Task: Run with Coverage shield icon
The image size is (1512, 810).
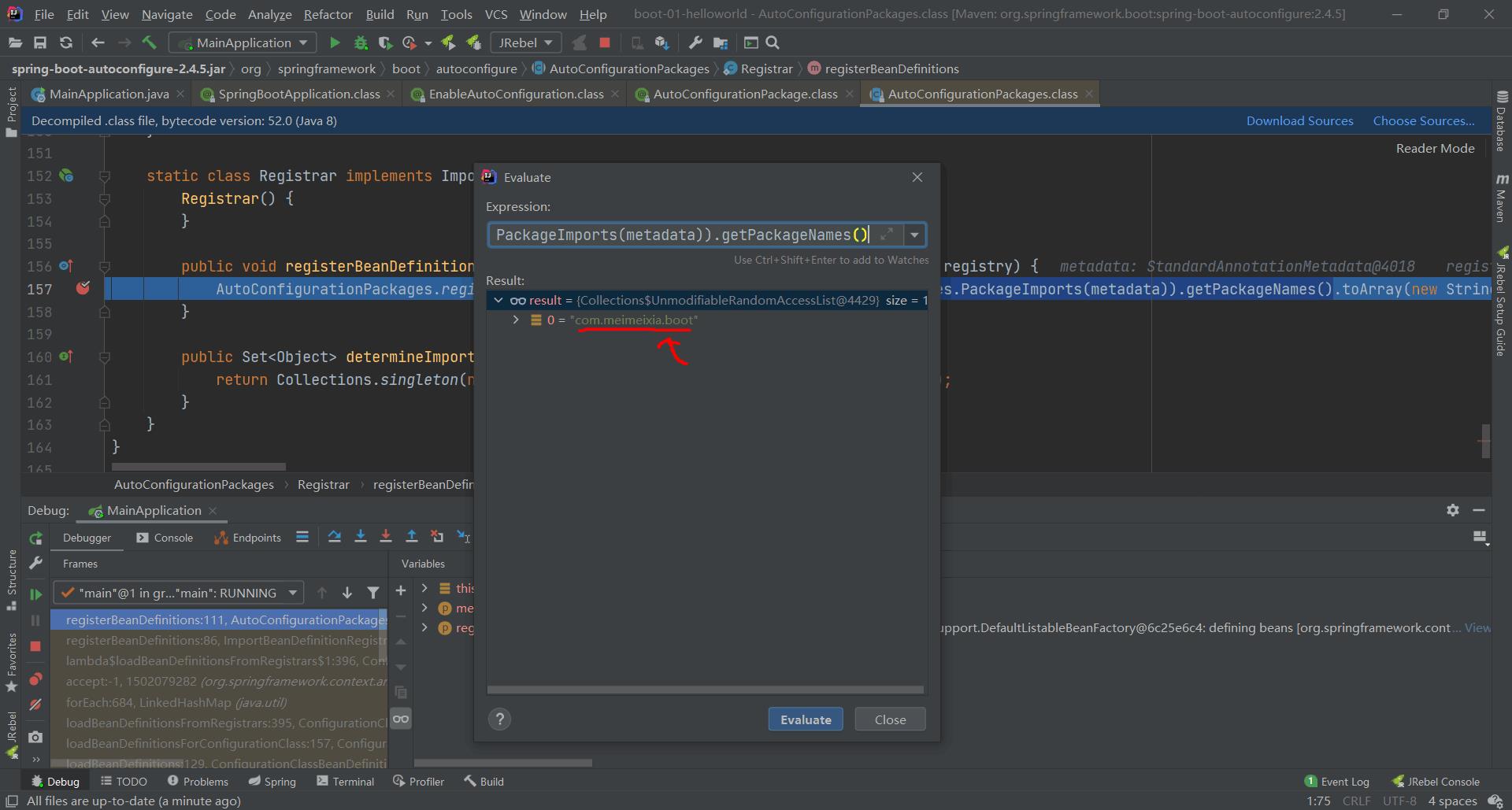Action: 385,43
